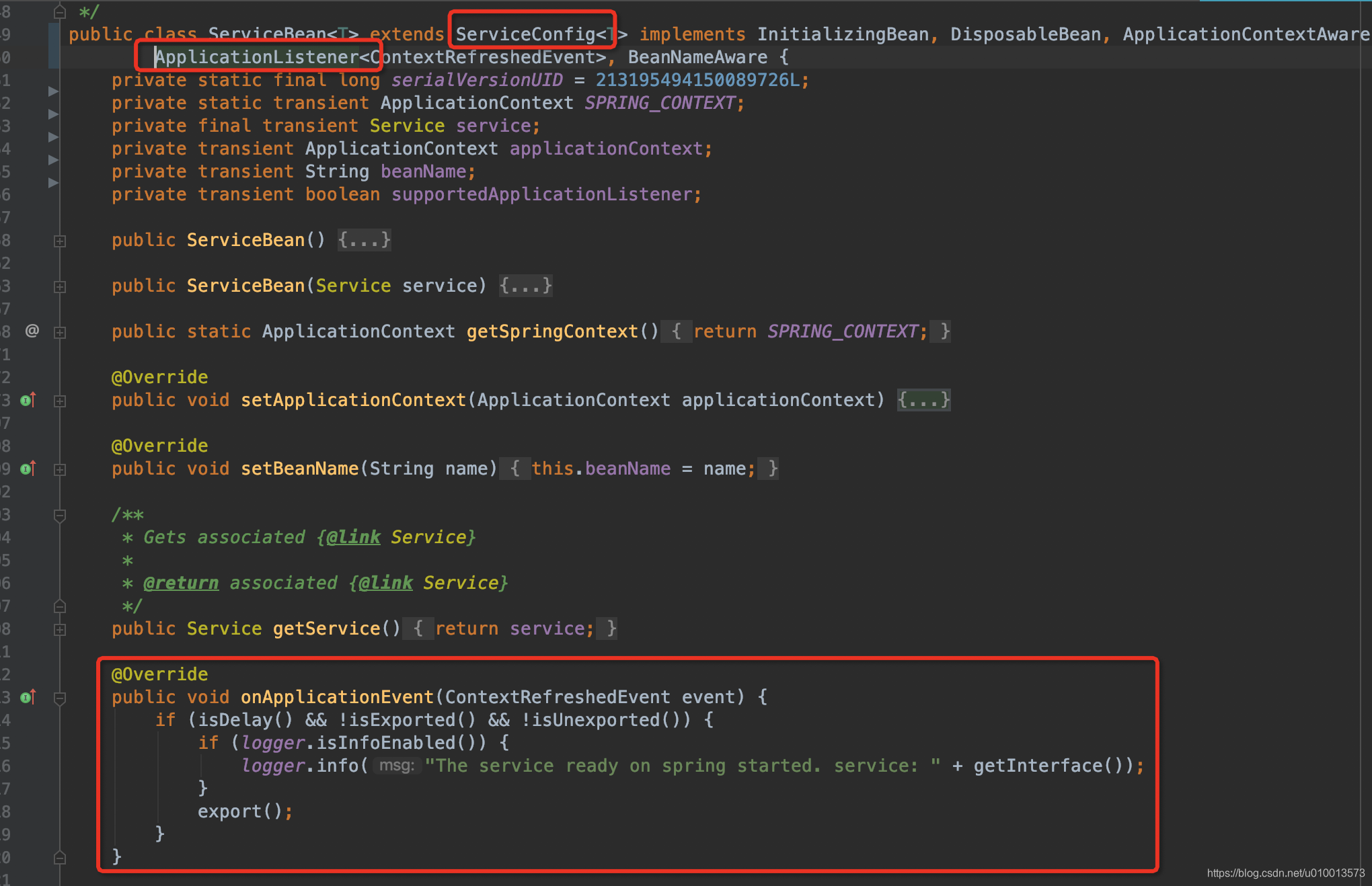The height and width of the screenshot is (886, 1372).
Task: Click ServiceConfig in the extends clause
Action: tap(525, 34)
